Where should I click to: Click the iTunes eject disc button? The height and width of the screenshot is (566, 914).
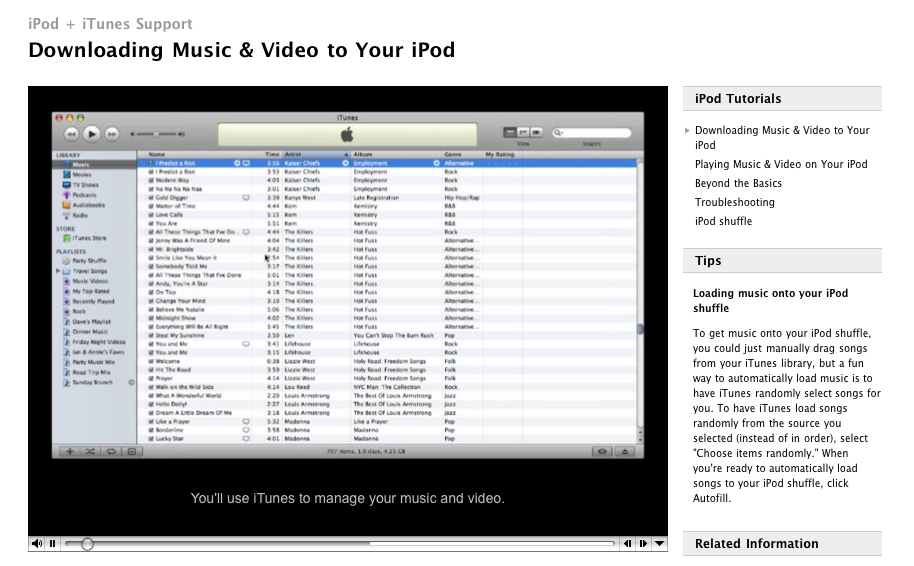(x=626, y=452)
